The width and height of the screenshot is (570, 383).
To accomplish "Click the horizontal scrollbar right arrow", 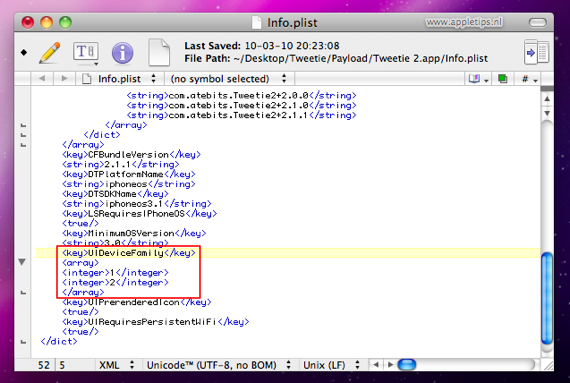I will pos(391,364).
